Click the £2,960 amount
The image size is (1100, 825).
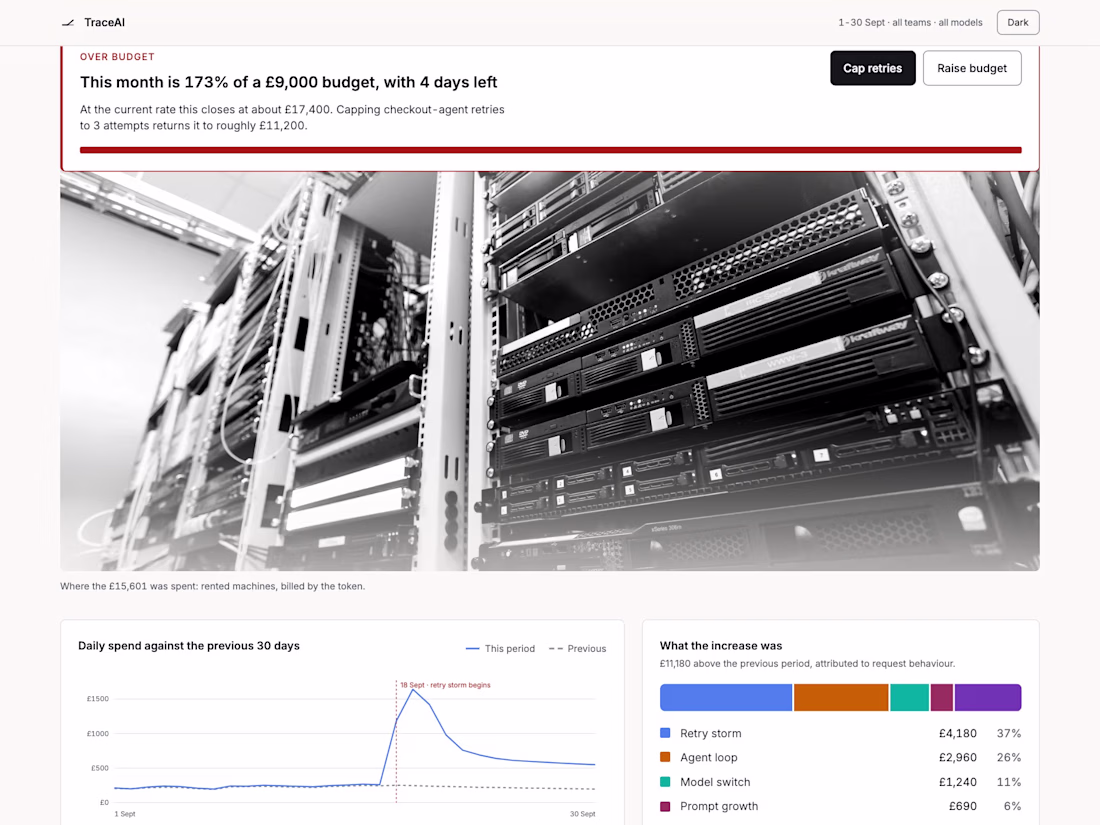tap(958, 757)
